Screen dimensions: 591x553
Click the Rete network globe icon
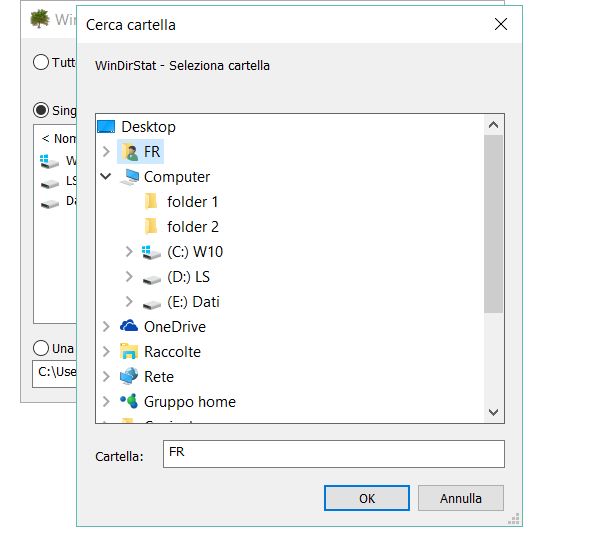point(129,376)
